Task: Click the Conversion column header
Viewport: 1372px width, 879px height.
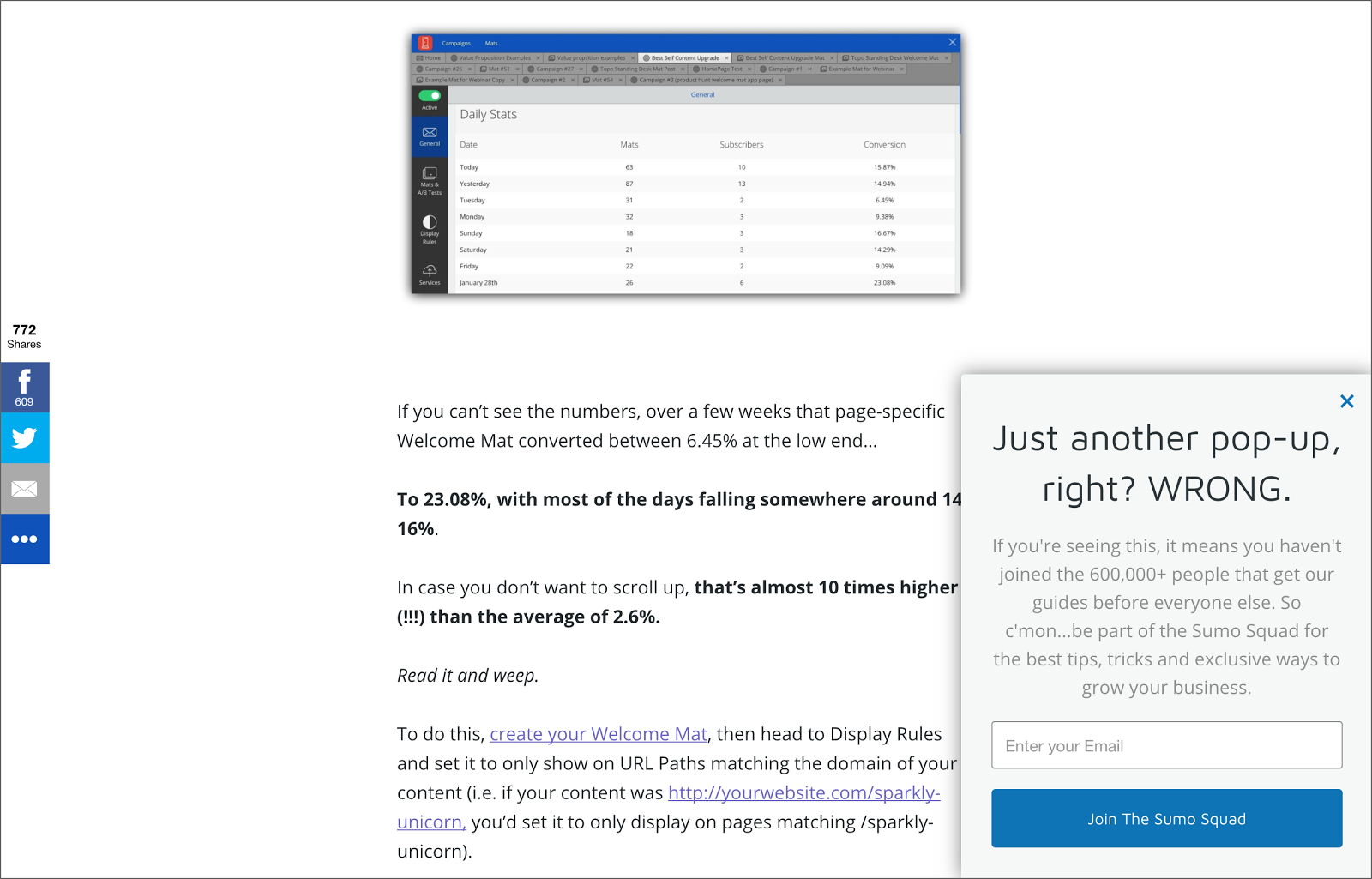Action: [x=885, y=145]
